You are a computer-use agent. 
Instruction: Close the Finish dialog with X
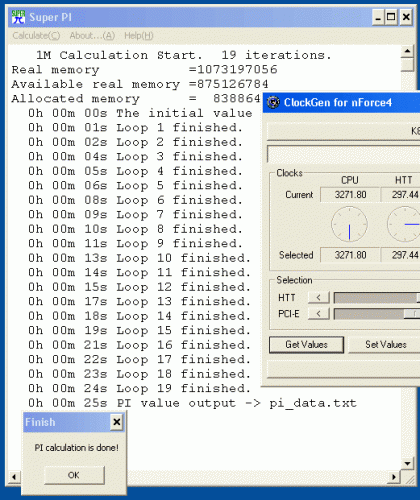pyautogui.click(x=117, y=422)
